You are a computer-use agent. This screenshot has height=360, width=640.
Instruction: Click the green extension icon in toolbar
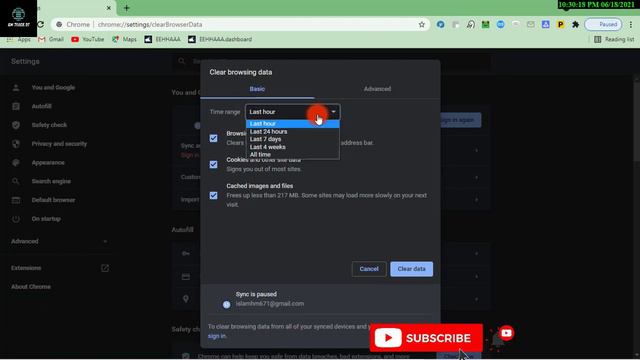485,25
